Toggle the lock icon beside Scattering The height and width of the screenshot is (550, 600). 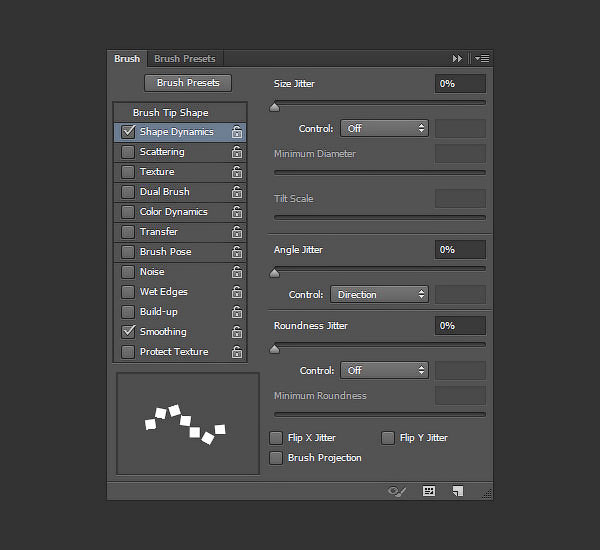pyautogui.click(x=237, y=152)
